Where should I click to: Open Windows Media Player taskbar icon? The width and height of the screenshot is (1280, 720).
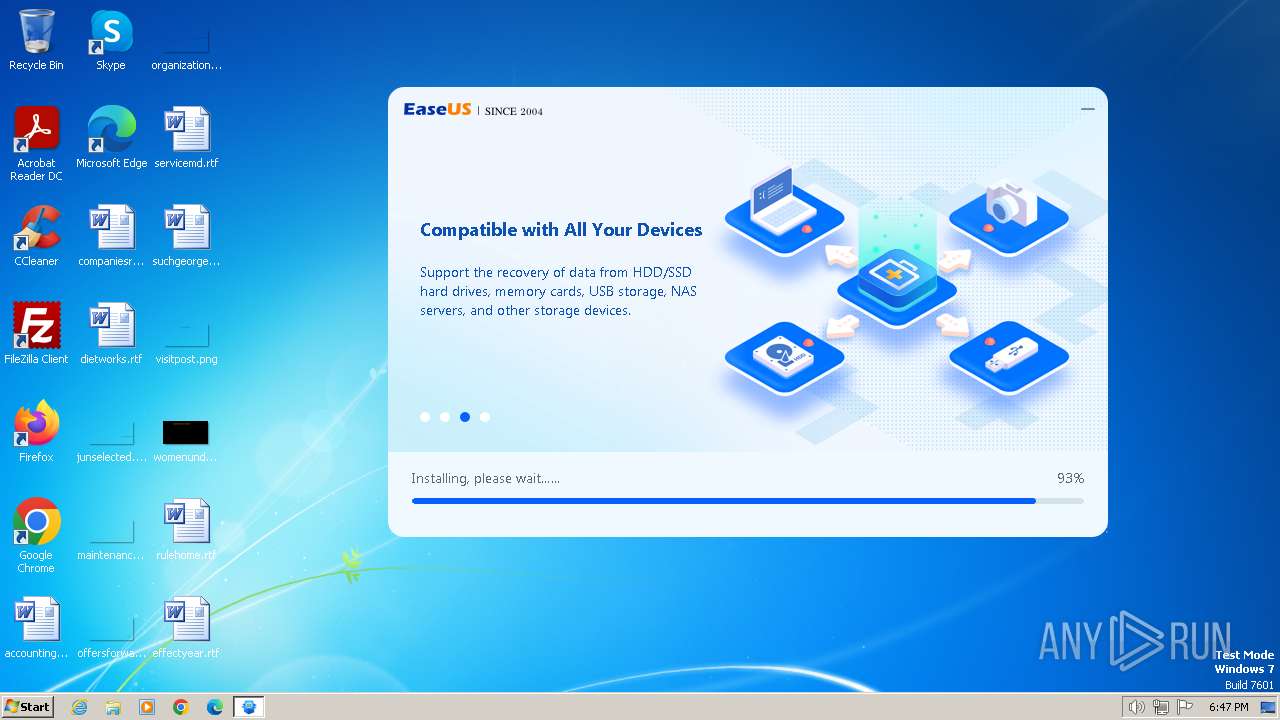point(147,707)
